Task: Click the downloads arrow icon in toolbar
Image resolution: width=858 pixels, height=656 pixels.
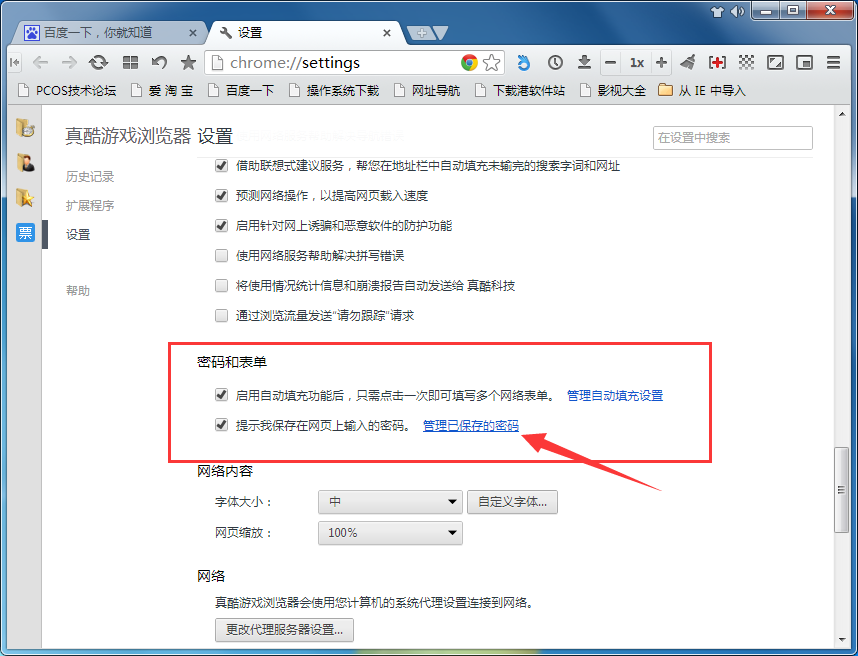Action: click(x=585, y=61)
